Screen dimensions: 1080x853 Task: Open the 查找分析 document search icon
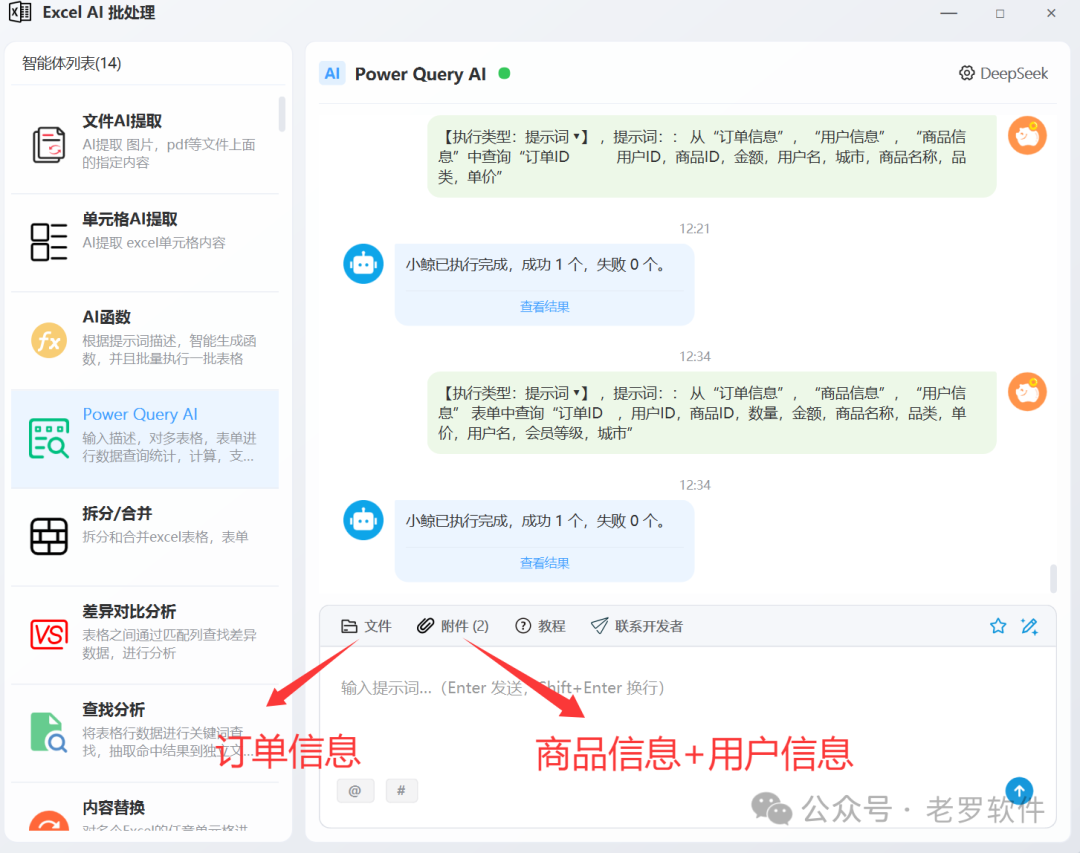[49, 732]
